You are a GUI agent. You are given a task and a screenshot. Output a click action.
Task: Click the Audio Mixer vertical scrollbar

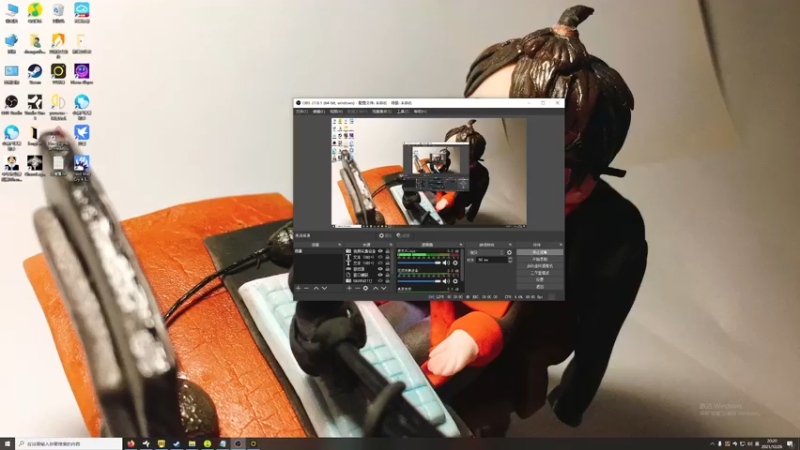(x=462, y=264)
